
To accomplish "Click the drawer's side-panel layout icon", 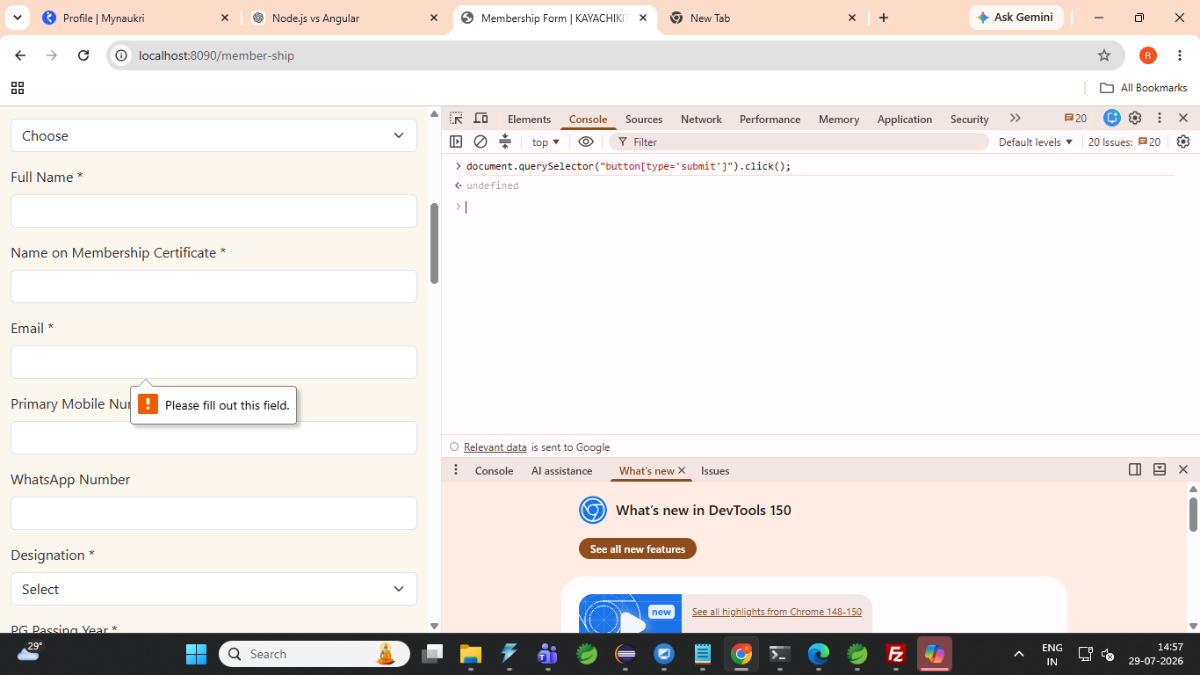I will (1135, 470).
